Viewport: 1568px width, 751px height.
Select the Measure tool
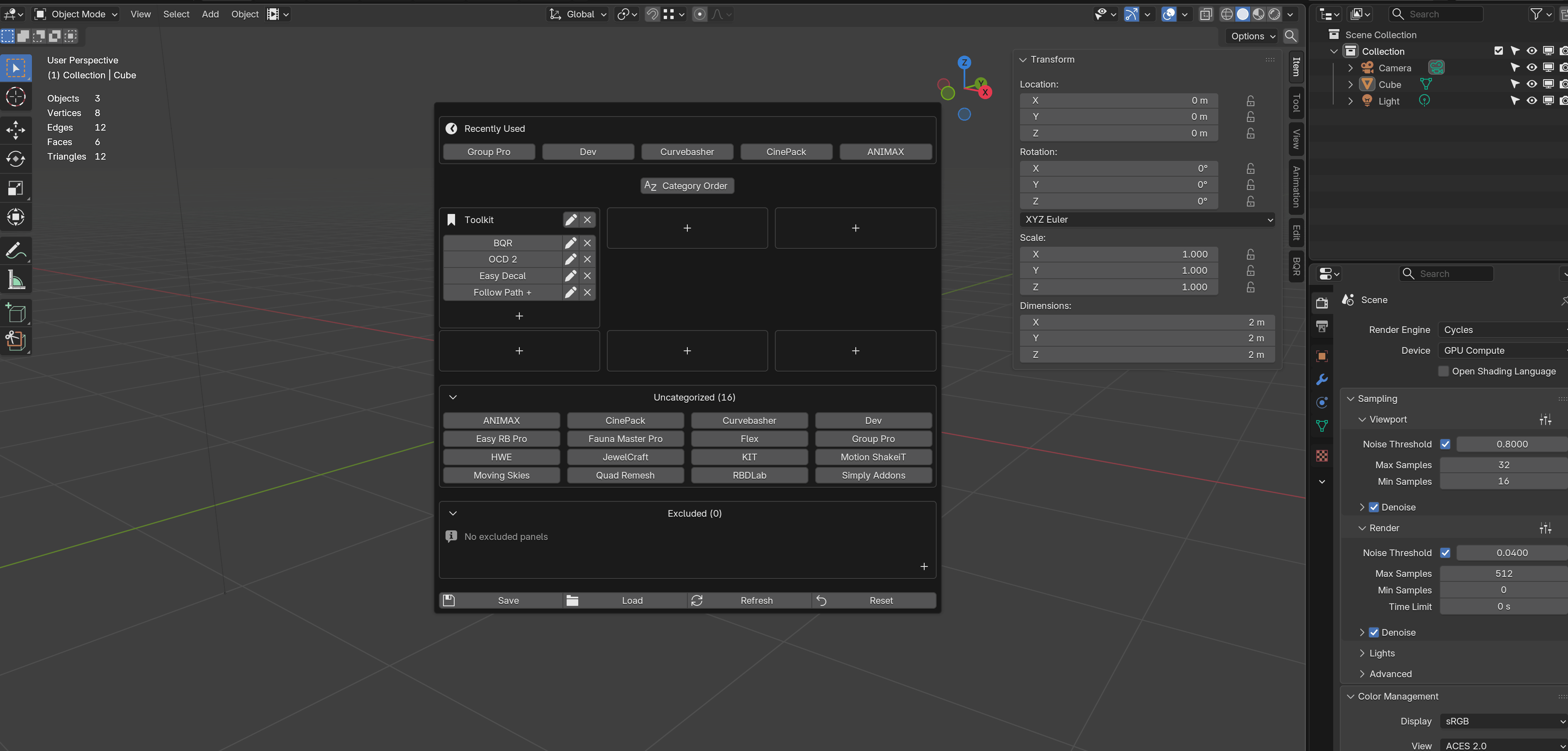pos(16,279)
